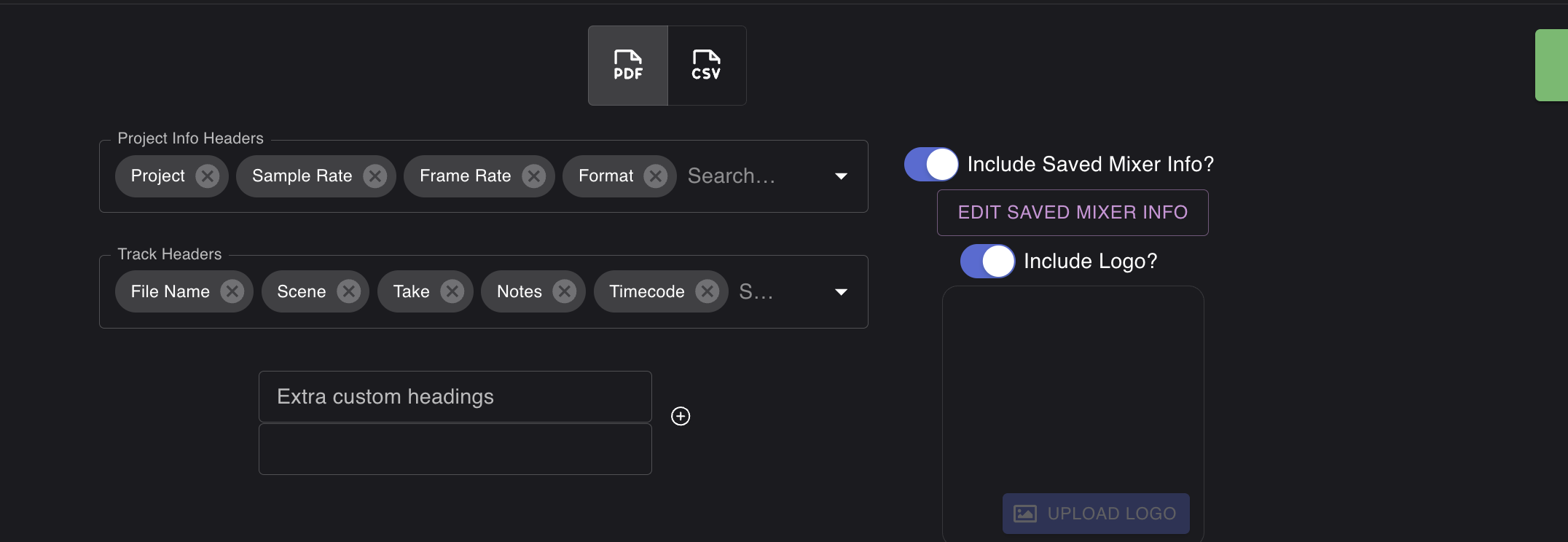
Task: Remove the File Name track chip
Action: (232, 291)
